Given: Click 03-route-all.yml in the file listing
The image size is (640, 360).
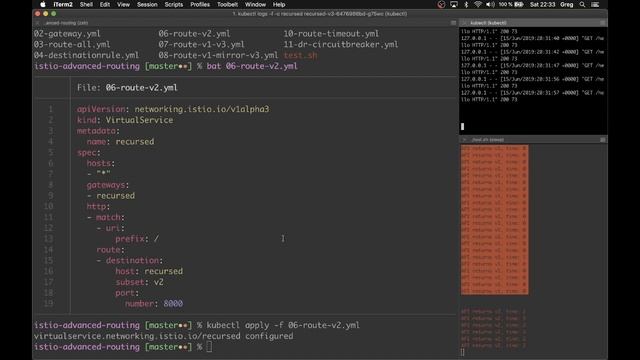Looking at the screenshot, I should (x=72, y=44).
